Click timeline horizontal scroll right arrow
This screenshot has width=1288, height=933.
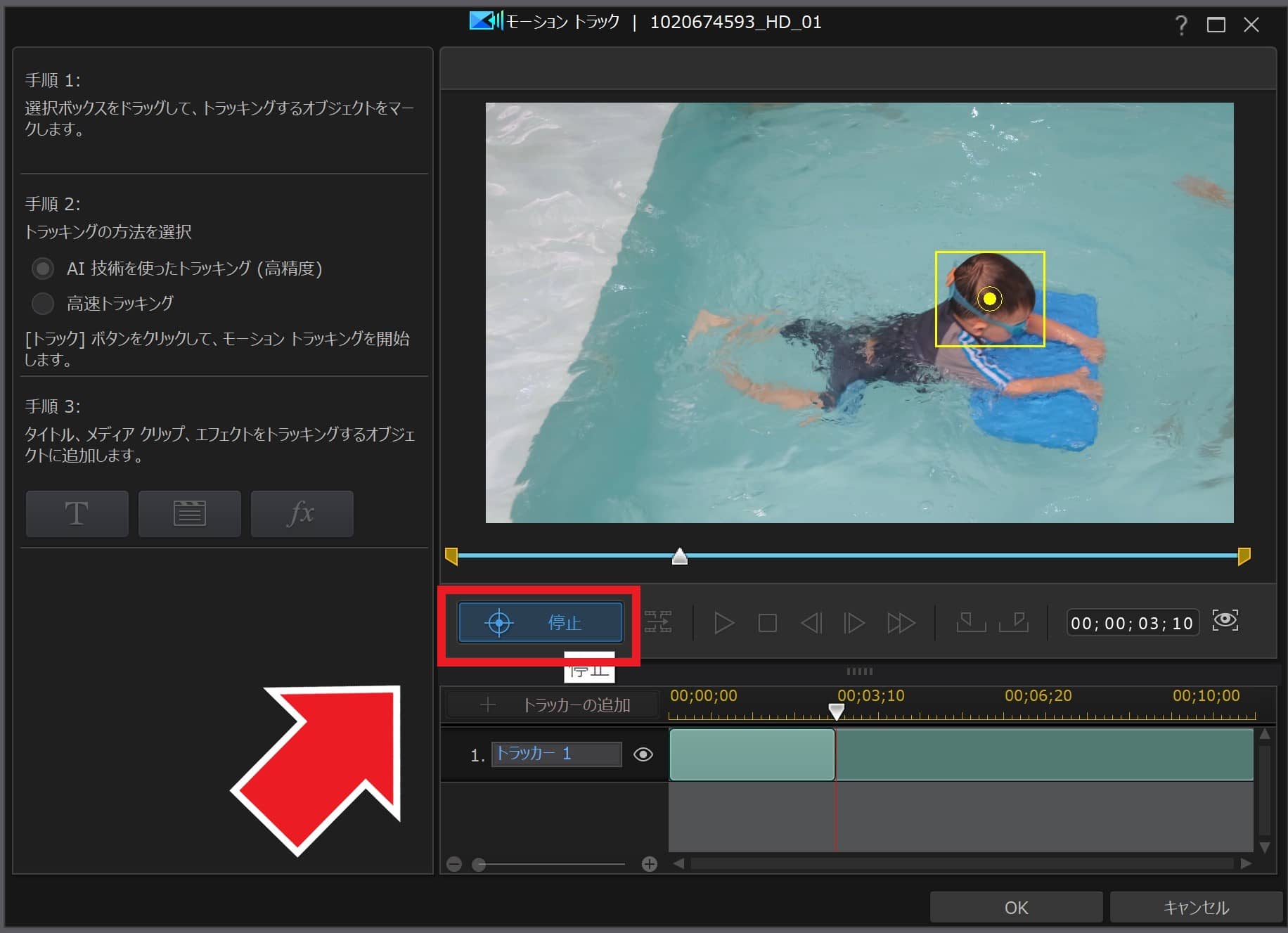pos(1246,863)
